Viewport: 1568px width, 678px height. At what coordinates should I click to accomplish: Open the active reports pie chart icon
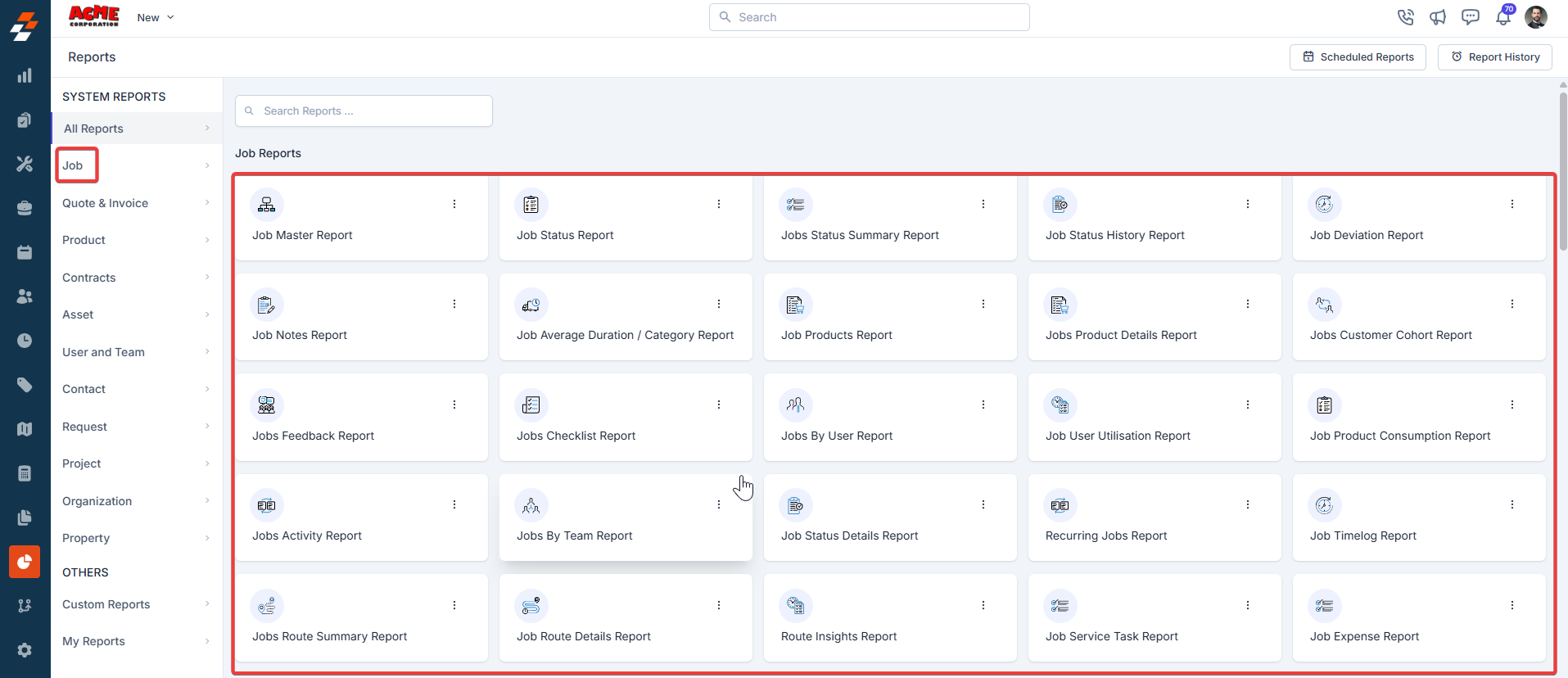click(x=25, y=562)
